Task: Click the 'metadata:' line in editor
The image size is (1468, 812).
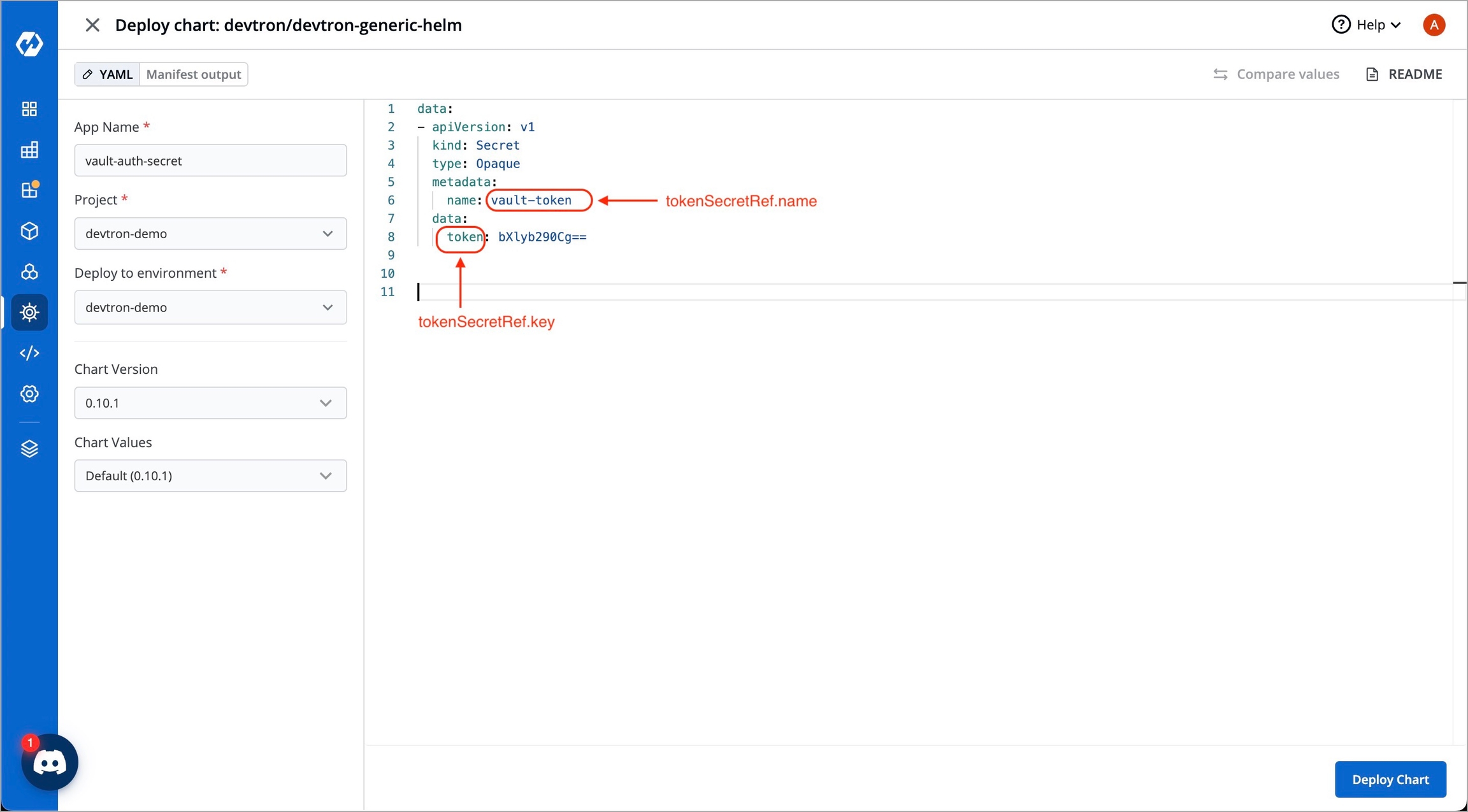Action: (x=464, y=182)
